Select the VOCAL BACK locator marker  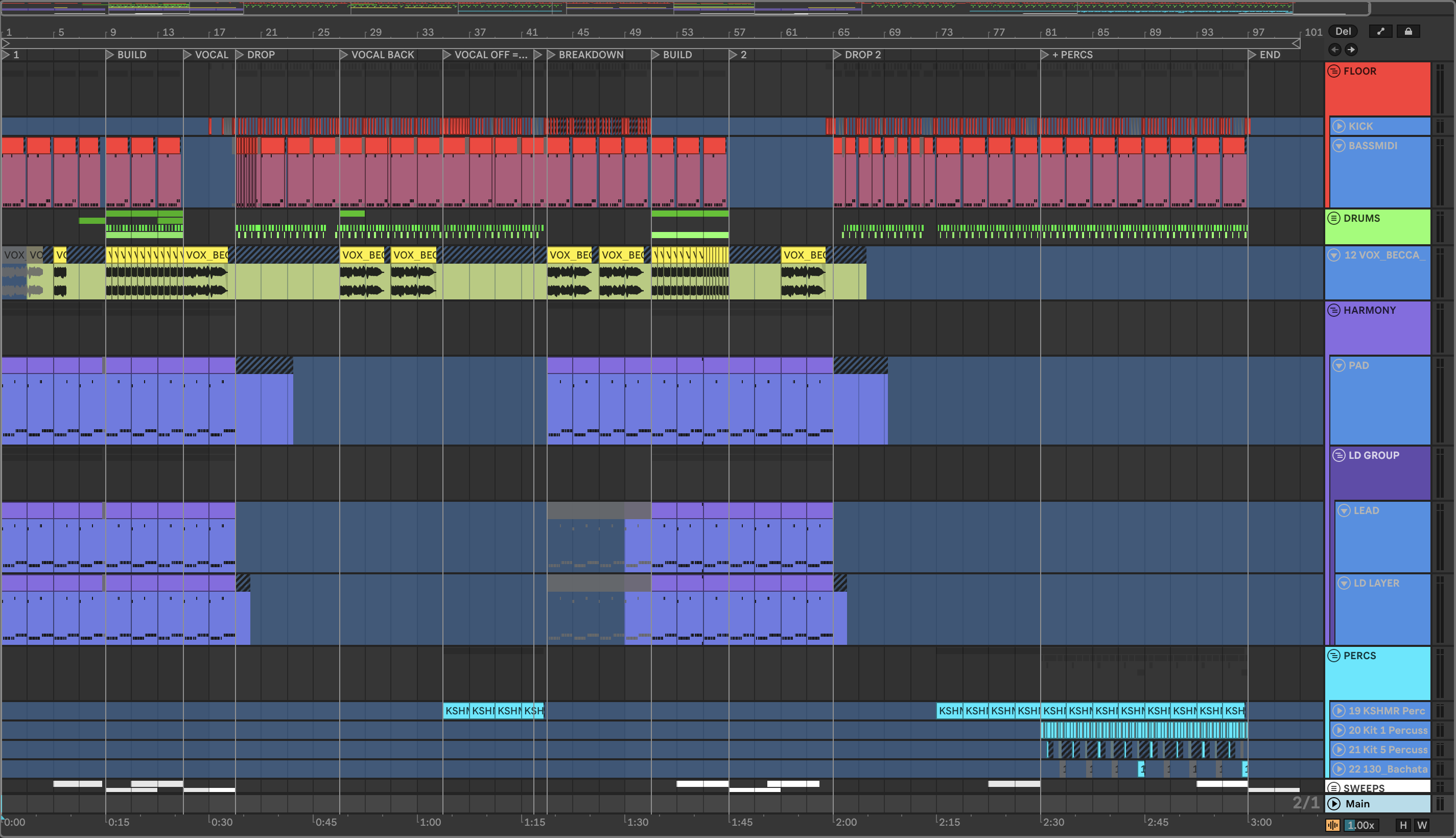343,55
